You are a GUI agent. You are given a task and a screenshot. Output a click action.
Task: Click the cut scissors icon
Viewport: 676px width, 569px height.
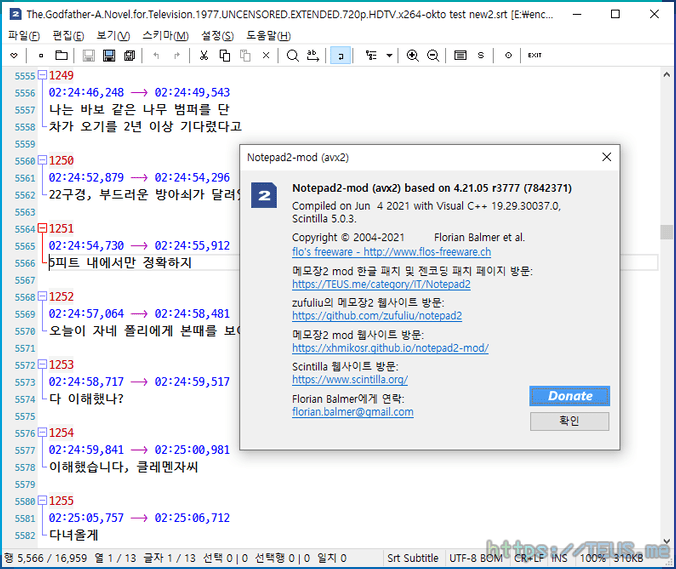[204, 55]
